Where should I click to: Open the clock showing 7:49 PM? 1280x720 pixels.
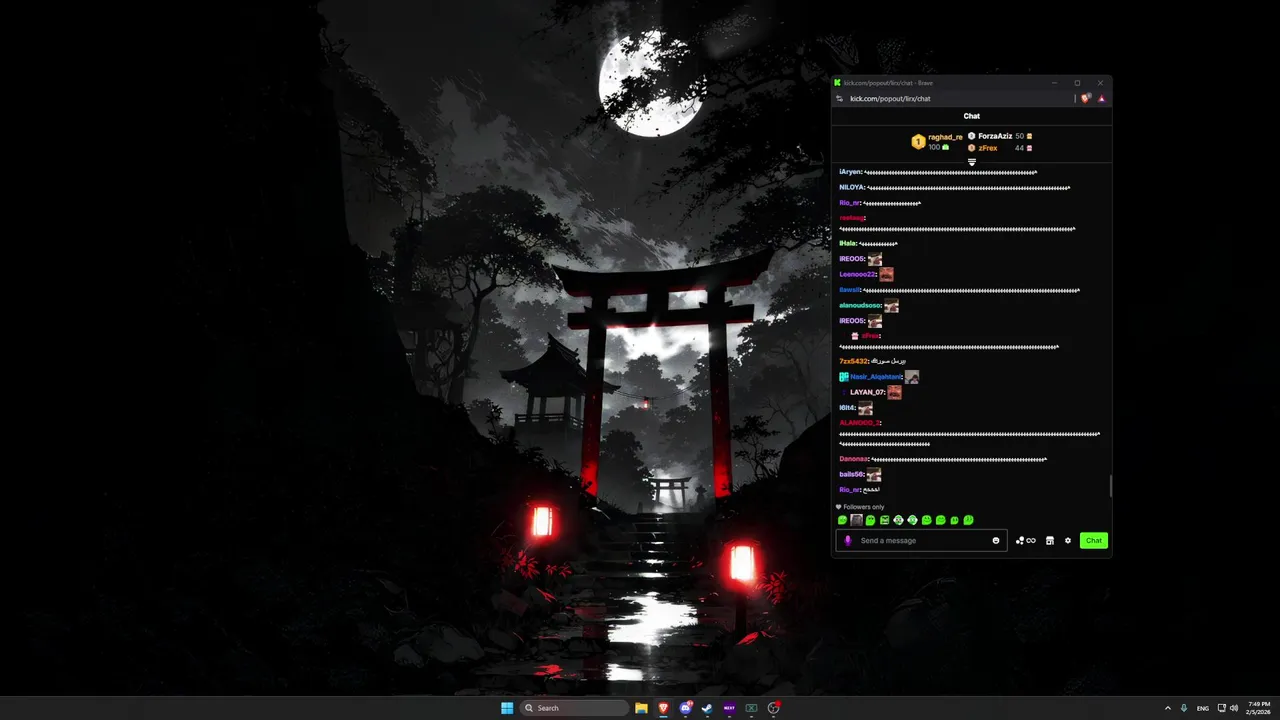[x=1258, y=708]
